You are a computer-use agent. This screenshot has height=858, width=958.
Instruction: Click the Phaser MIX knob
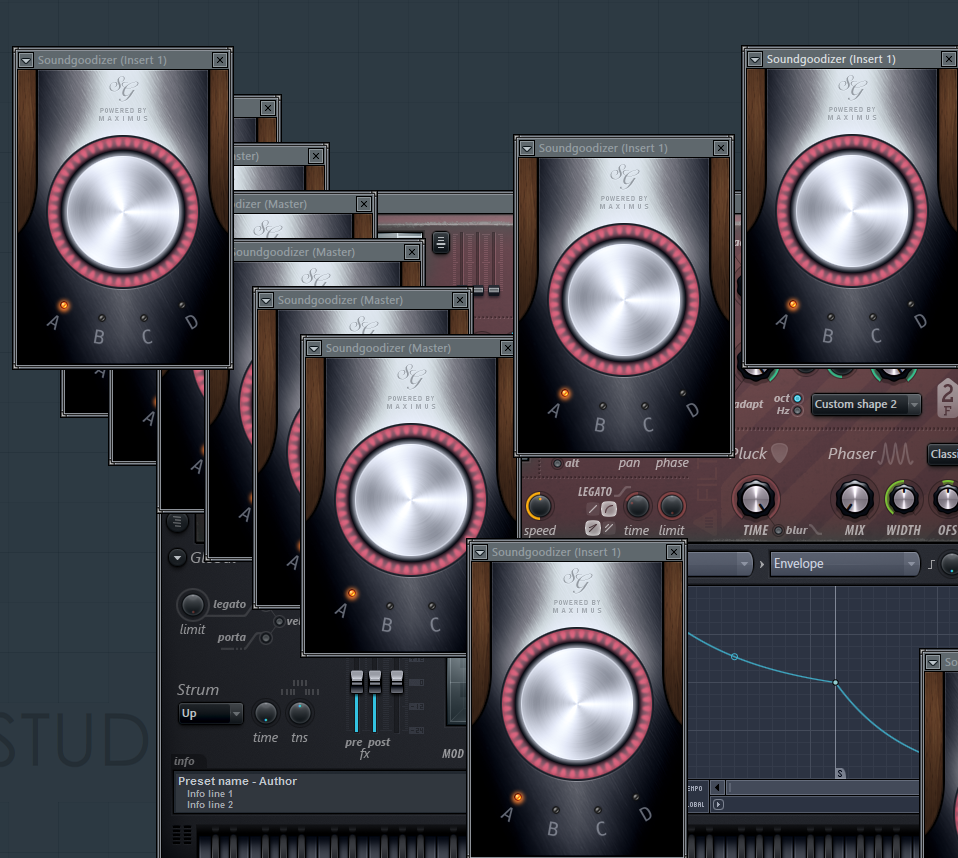(x=854, y=499)
